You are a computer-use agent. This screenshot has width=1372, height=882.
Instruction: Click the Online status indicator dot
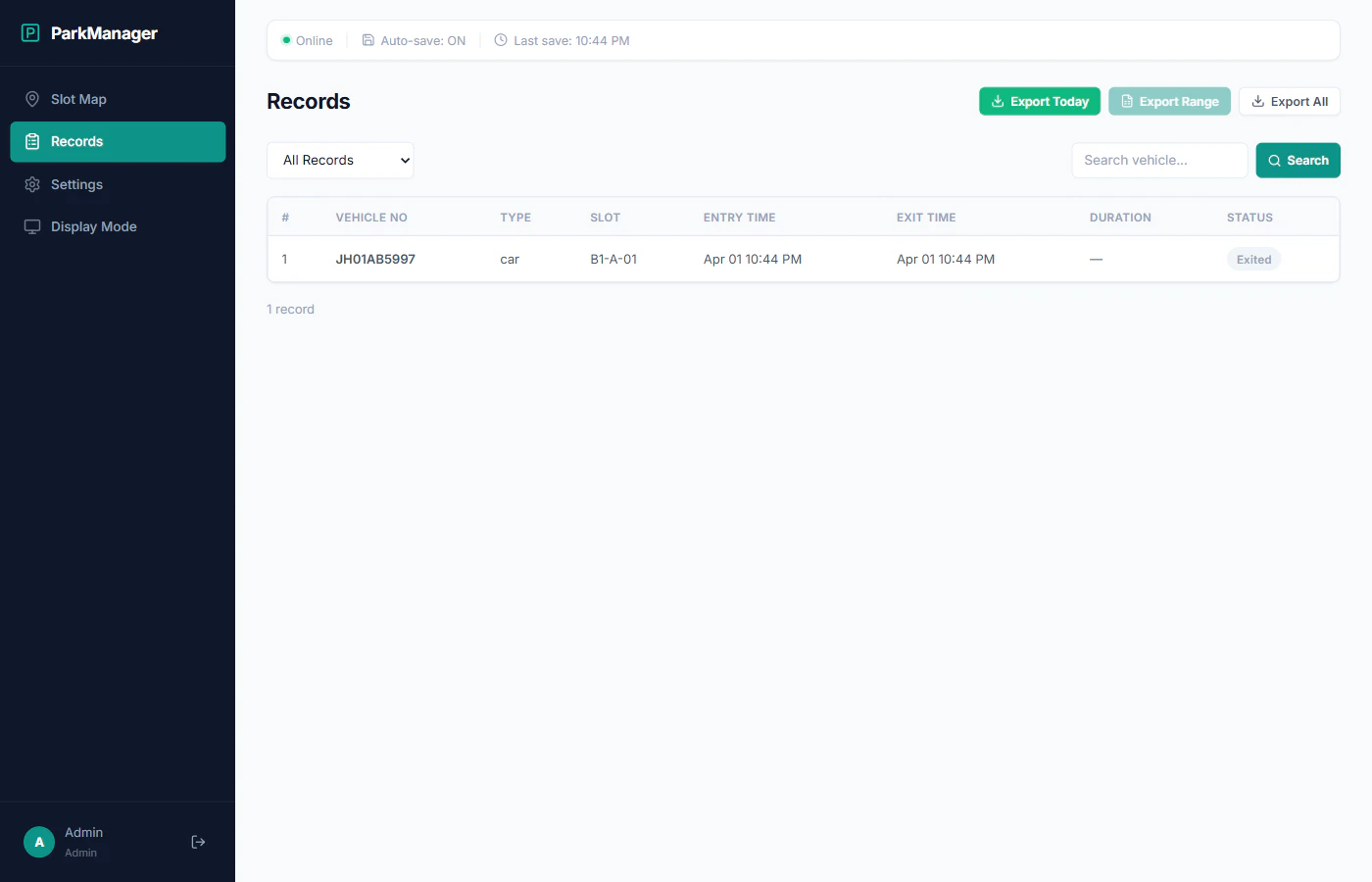point(285,40)
